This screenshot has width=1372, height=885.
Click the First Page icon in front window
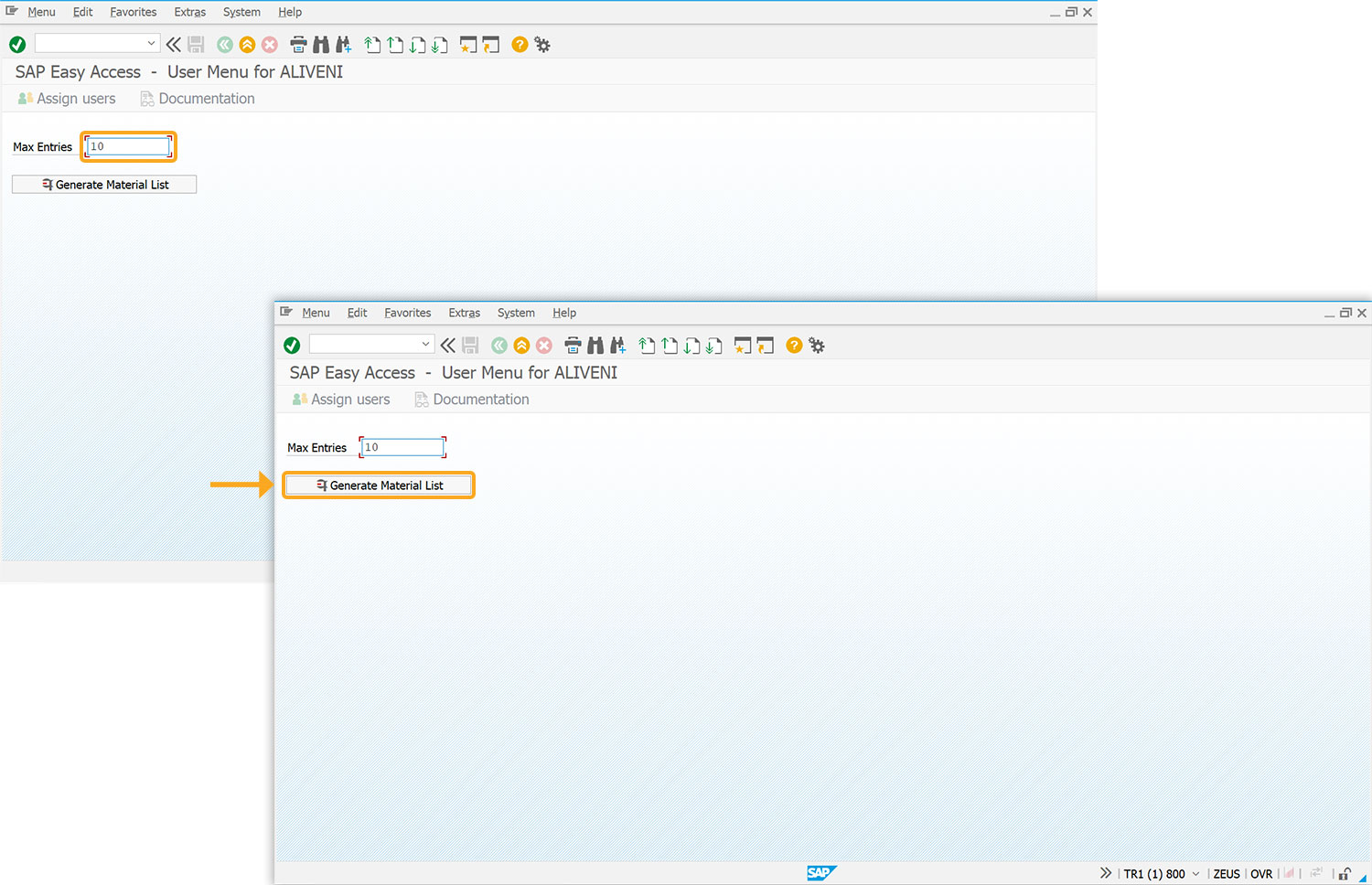[x=648, y=346]
